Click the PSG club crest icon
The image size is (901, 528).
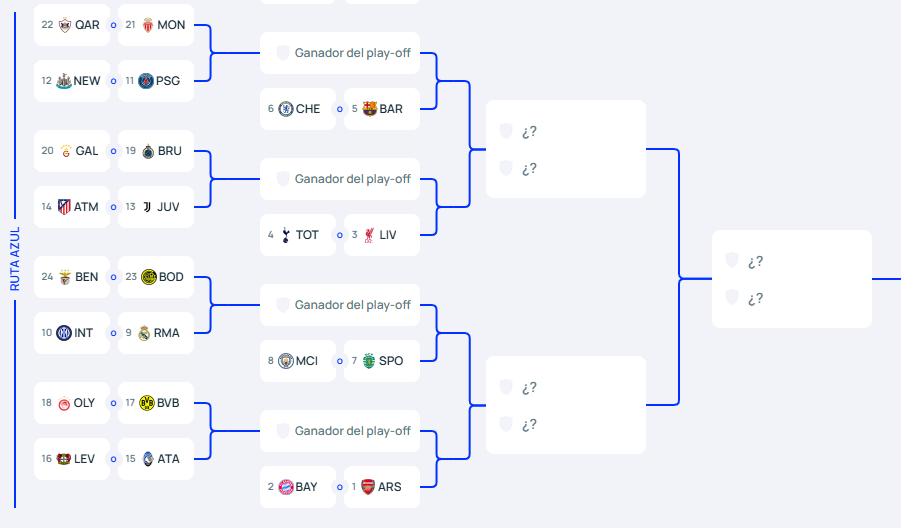146,81
